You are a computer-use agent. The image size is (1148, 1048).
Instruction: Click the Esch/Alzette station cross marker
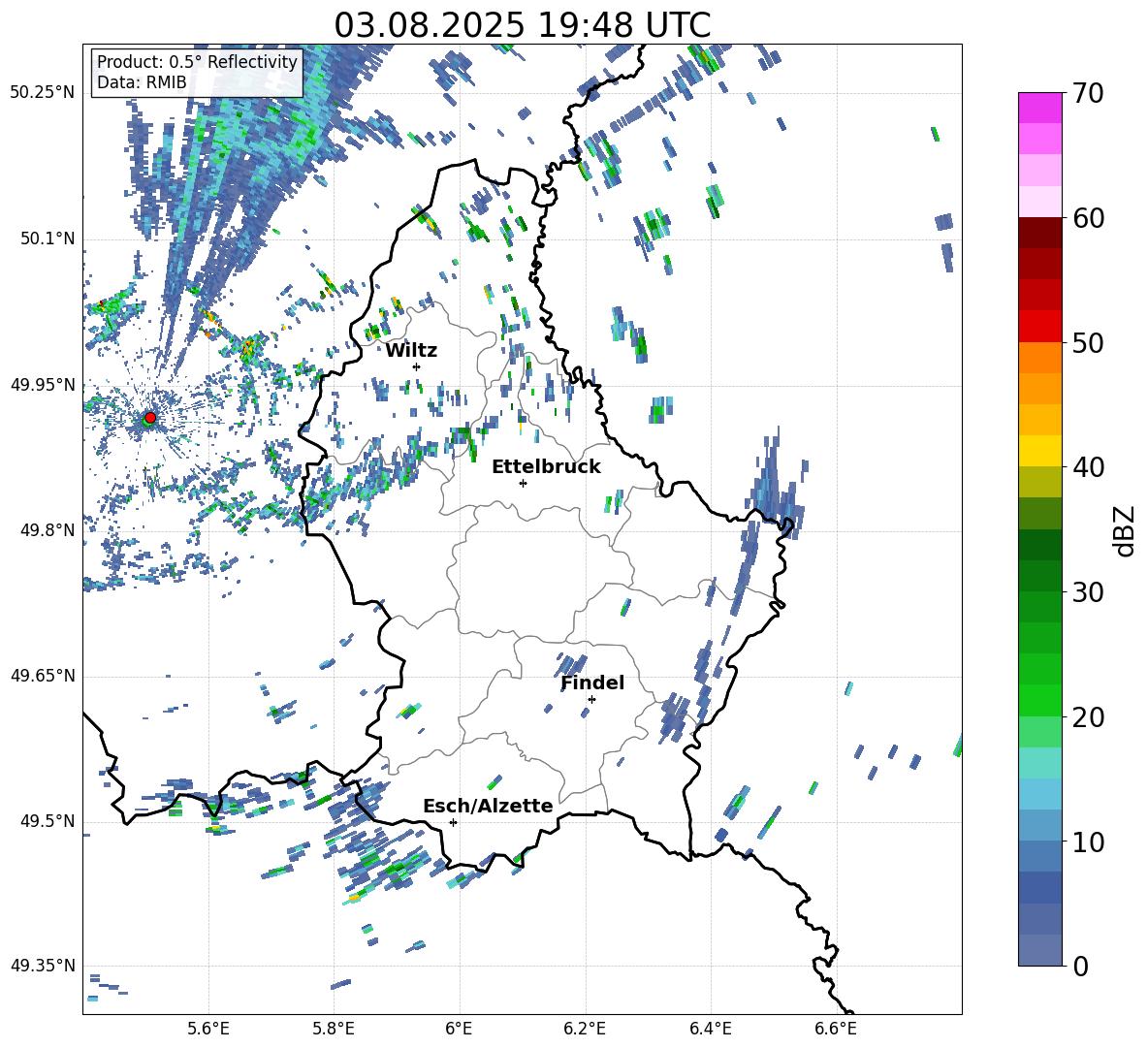[x=453, y=822]
